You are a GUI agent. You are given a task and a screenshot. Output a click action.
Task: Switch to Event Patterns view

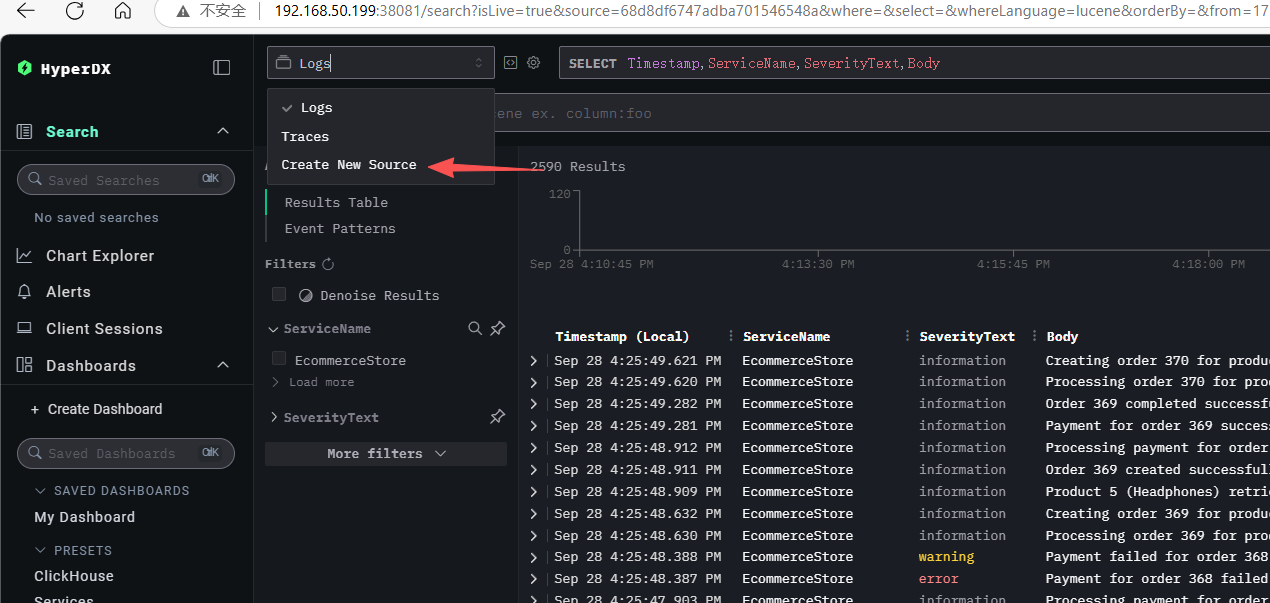click(340, 228)
